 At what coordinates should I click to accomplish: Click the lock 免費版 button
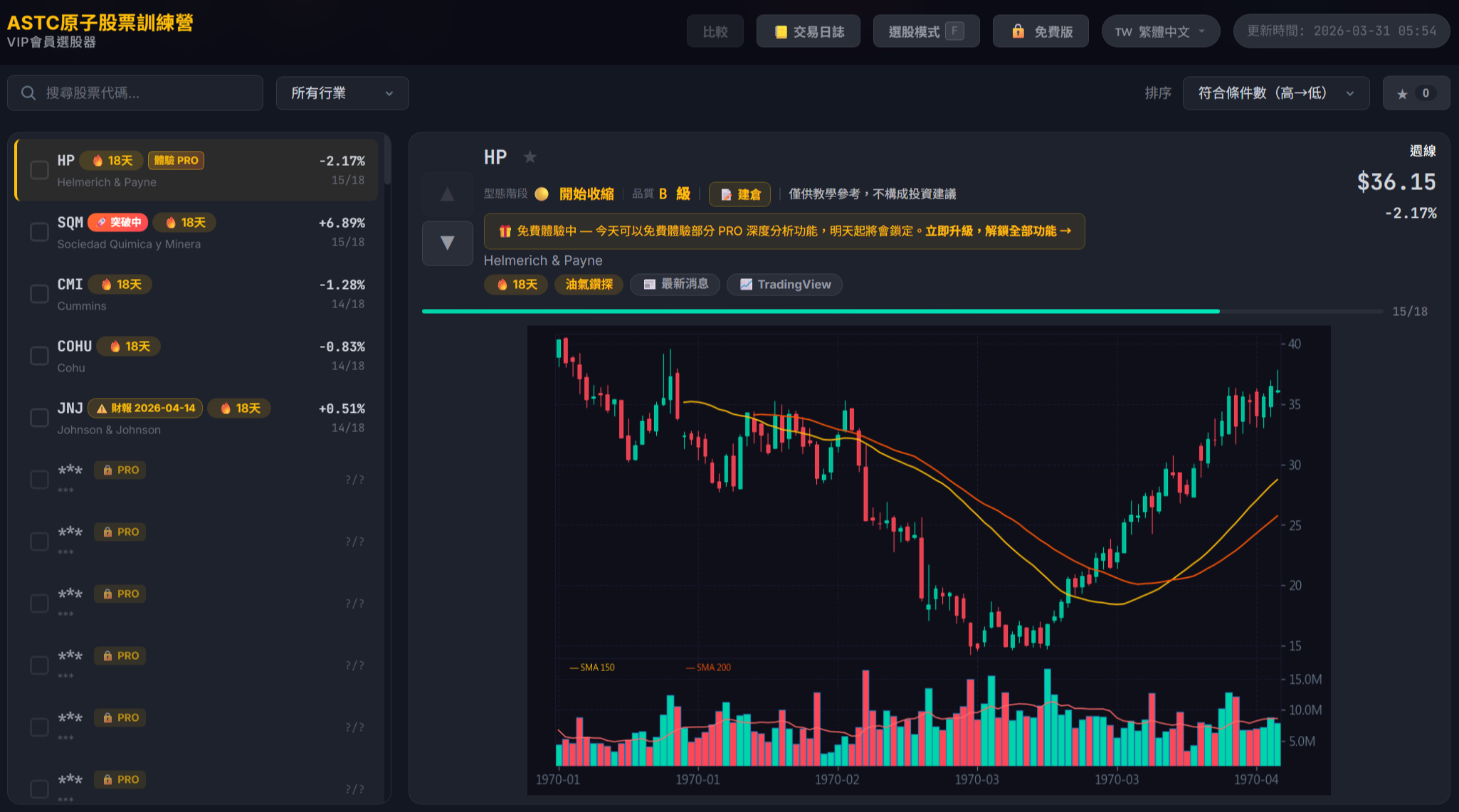[x=1041, y=31]
